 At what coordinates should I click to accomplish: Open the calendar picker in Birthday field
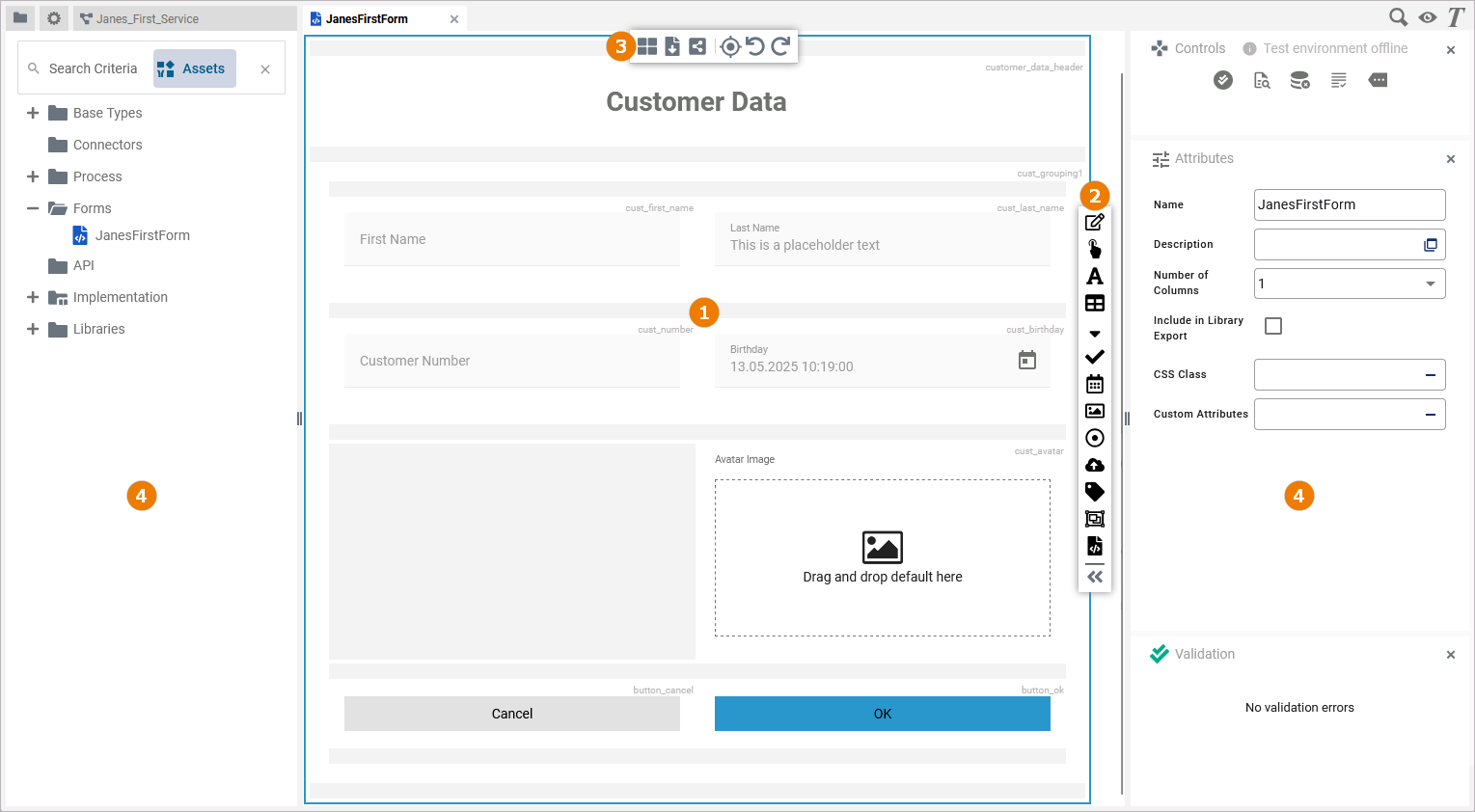1027,360
